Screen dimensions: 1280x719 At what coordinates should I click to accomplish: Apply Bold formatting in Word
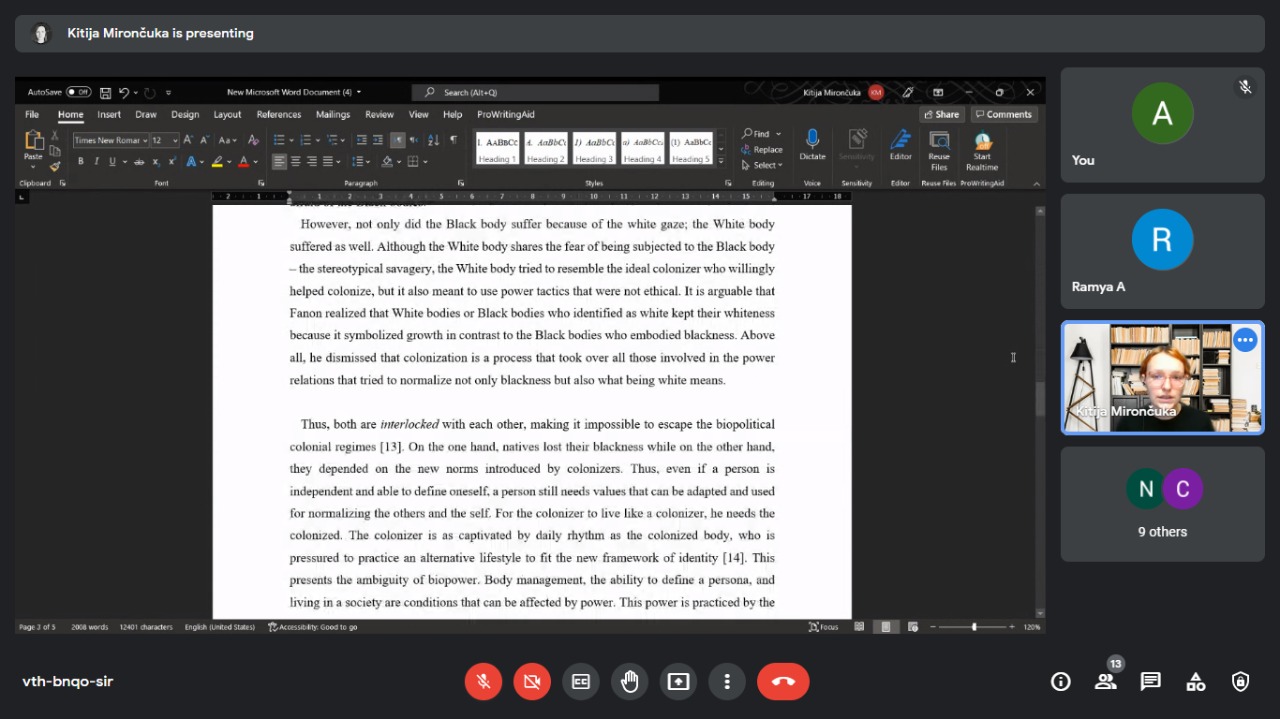pyautogui.click(x=82, y=161)
